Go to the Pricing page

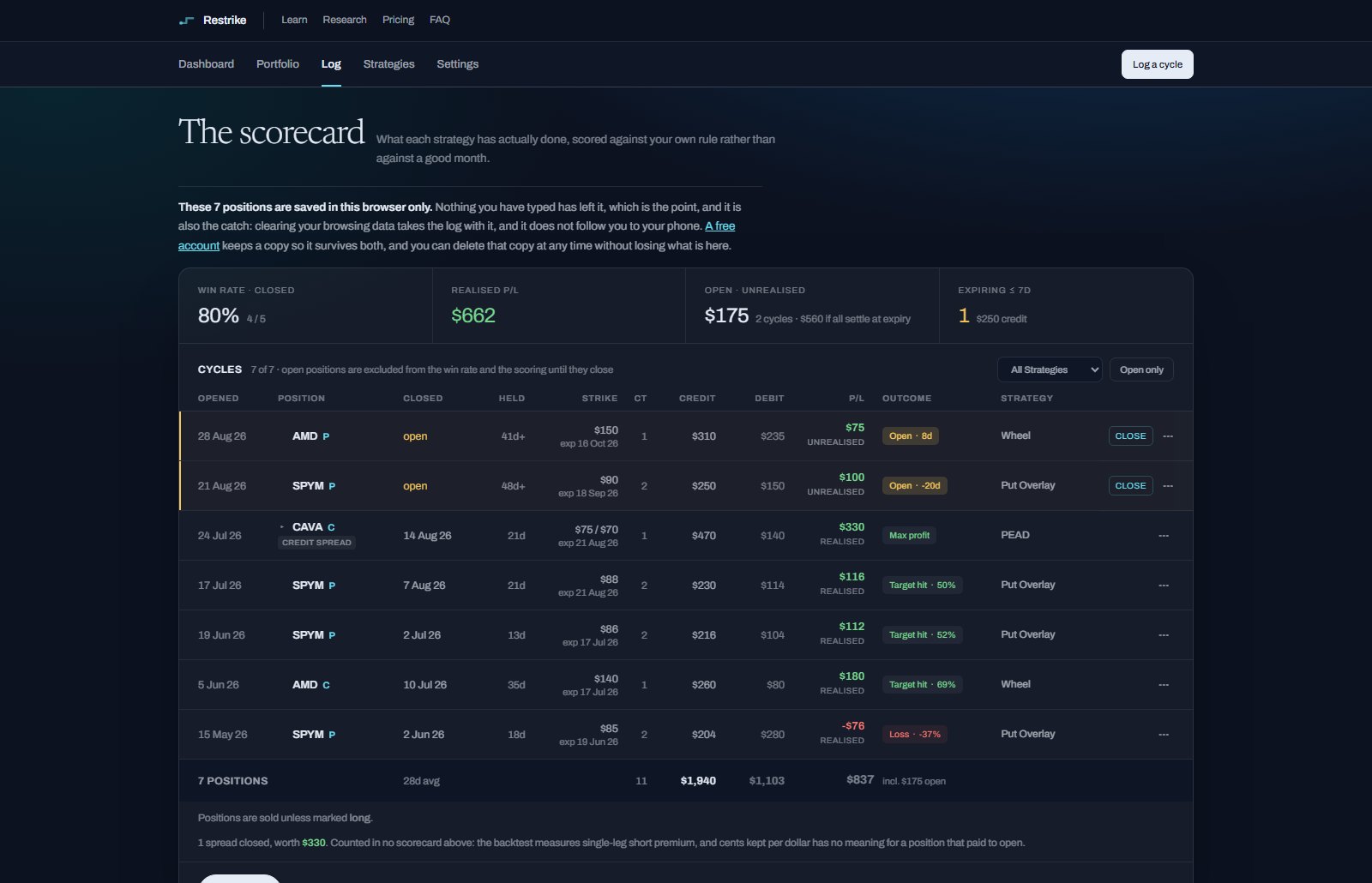[x=398, y=20]
